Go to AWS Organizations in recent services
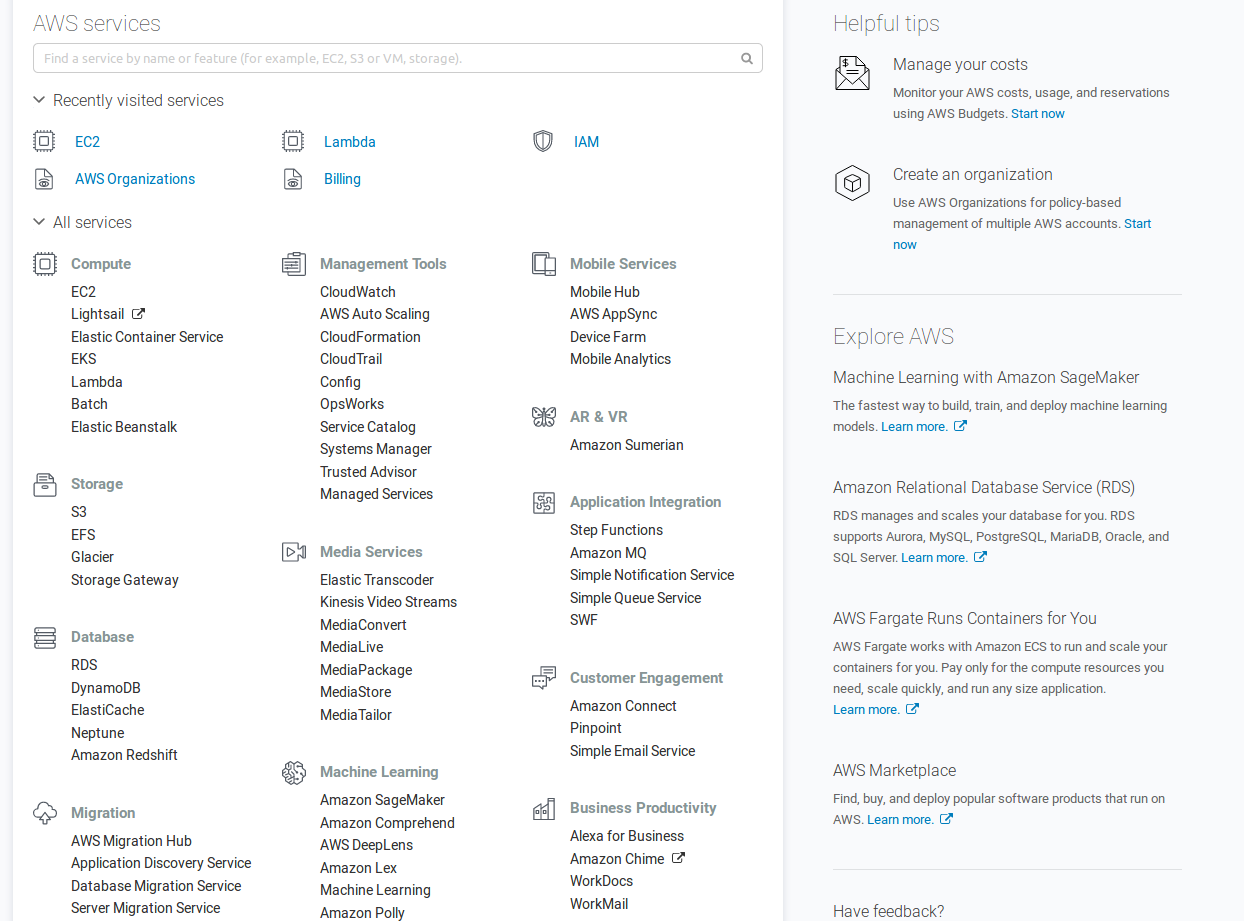 tap(135, 179)
